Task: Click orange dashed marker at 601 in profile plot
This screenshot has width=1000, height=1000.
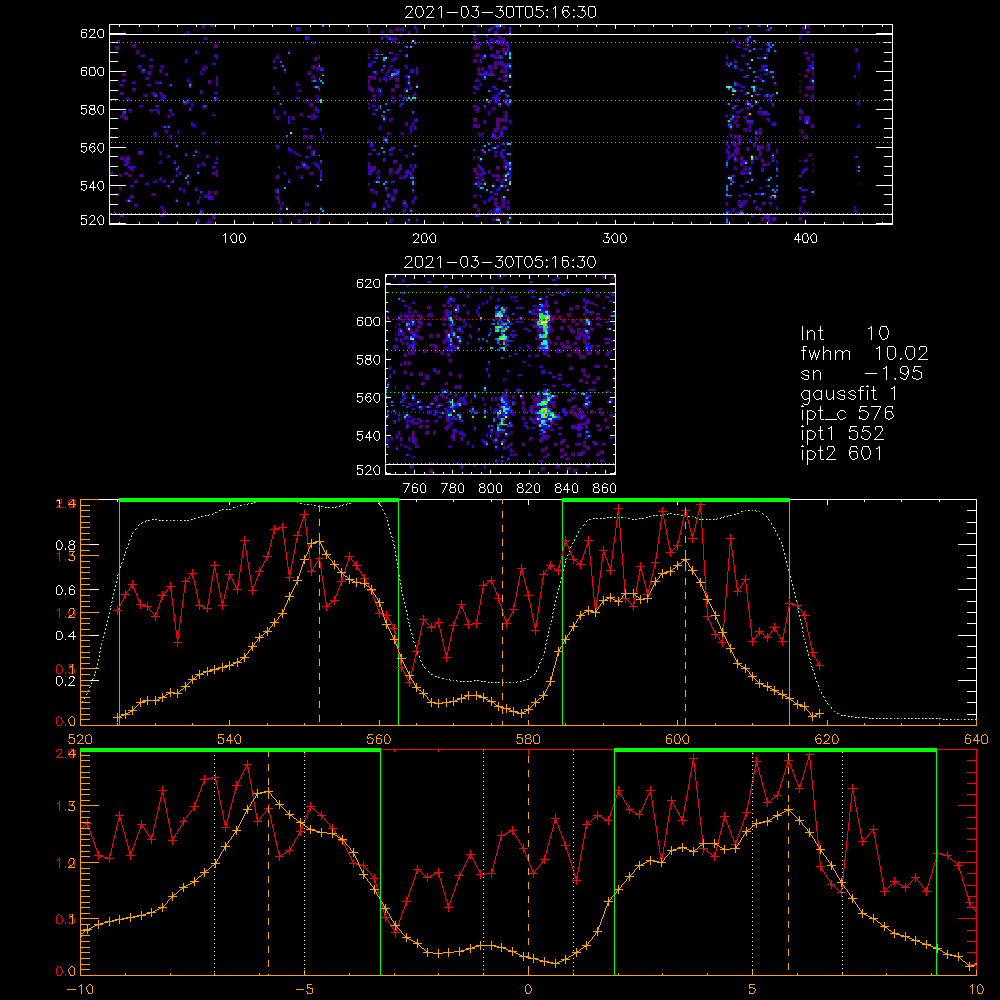Action: coord(686,612)
